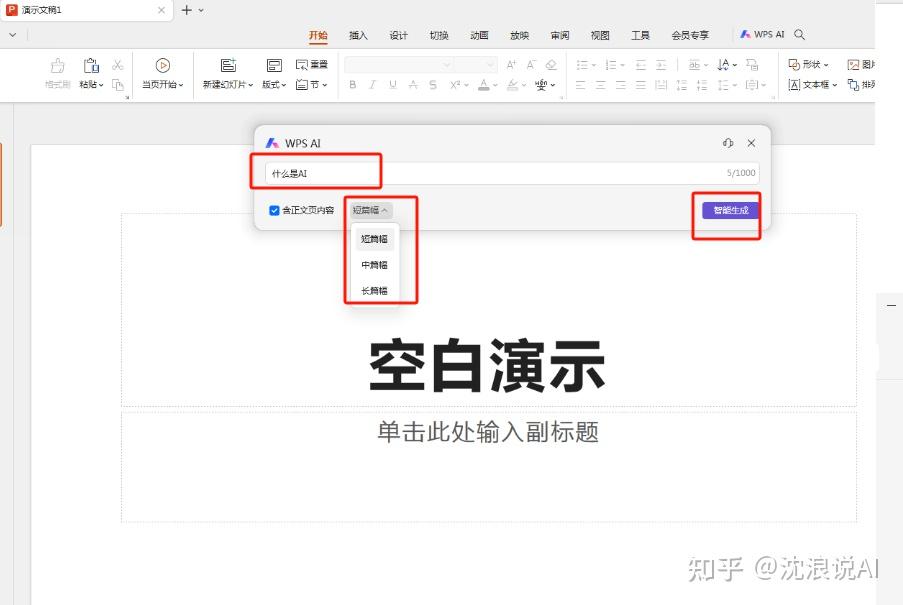Open WPS AI from the ribbon
The width and height of the screenshot is (903, 605).
click(762, 35)
